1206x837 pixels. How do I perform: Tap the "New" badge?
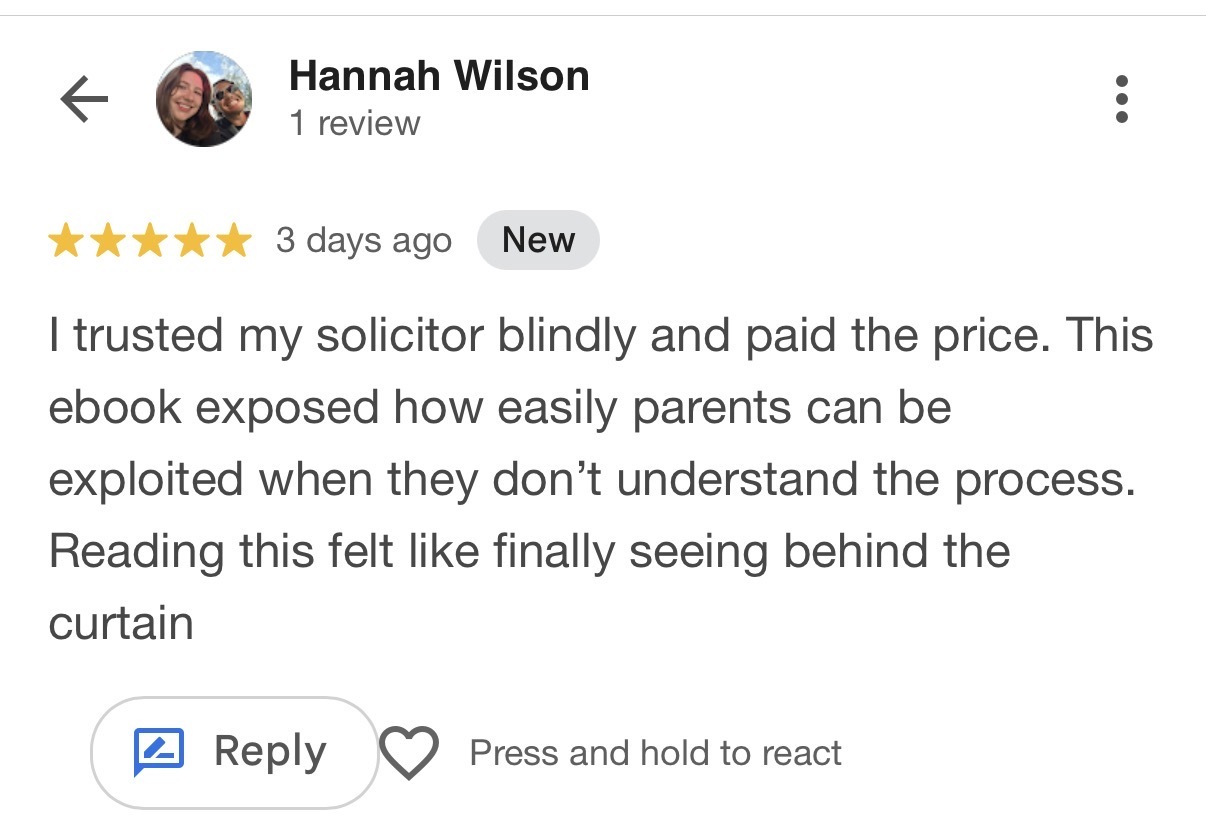tap(538, 241)
